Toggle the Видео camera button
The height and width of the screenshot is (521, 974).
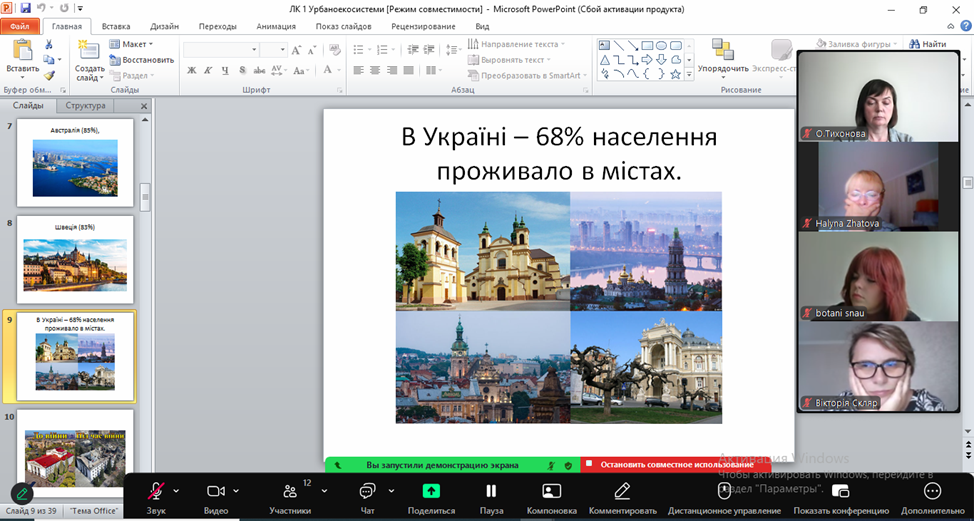click(215, 491)
